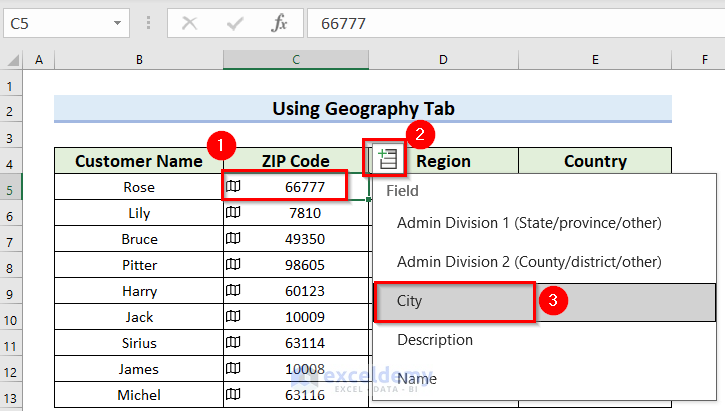
Task: Click the cell containing Rose
Action: [139, 187]
